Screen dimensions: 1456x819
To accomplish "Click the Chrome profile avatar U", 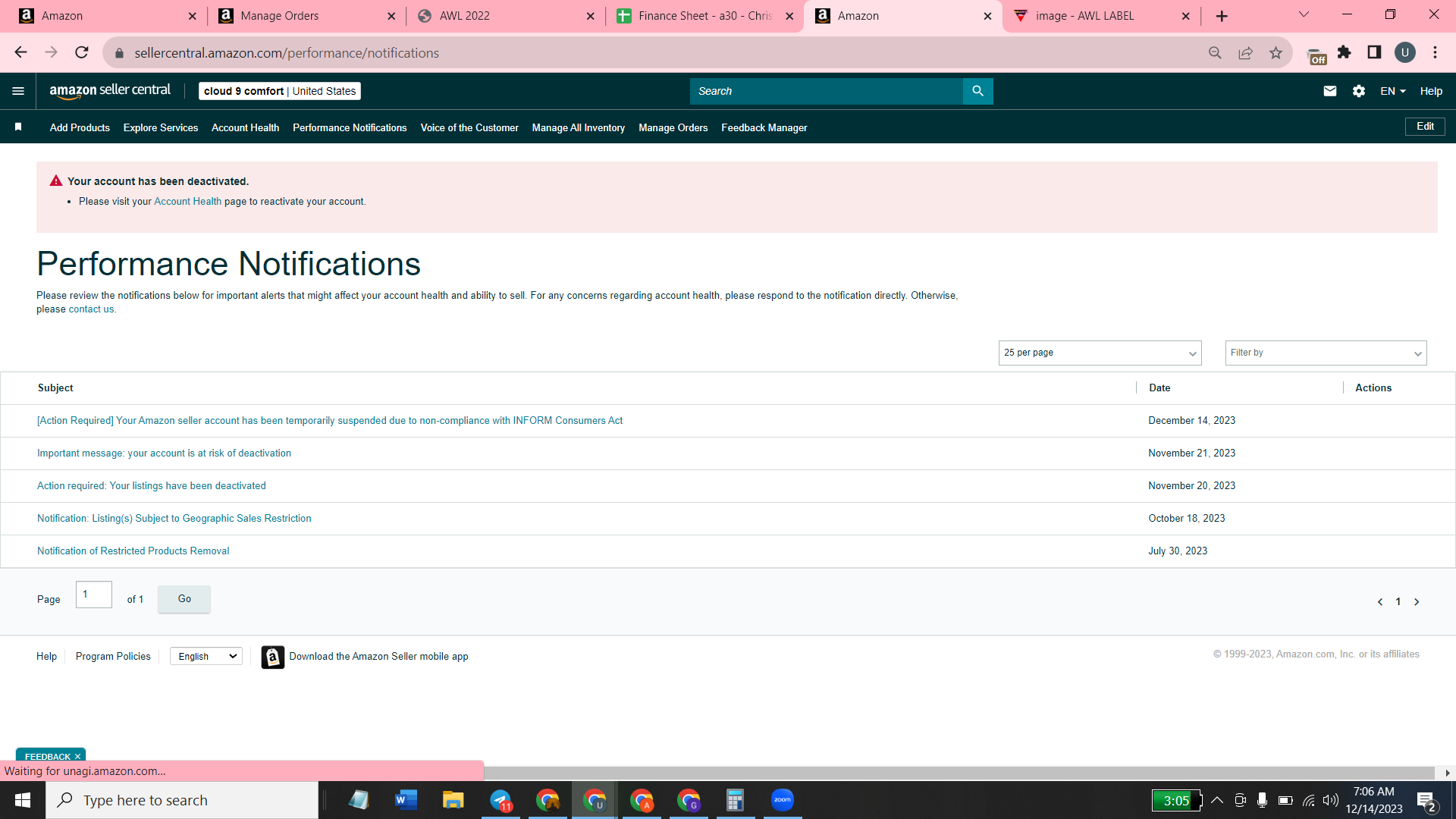I will click(x=1405, y=52).
